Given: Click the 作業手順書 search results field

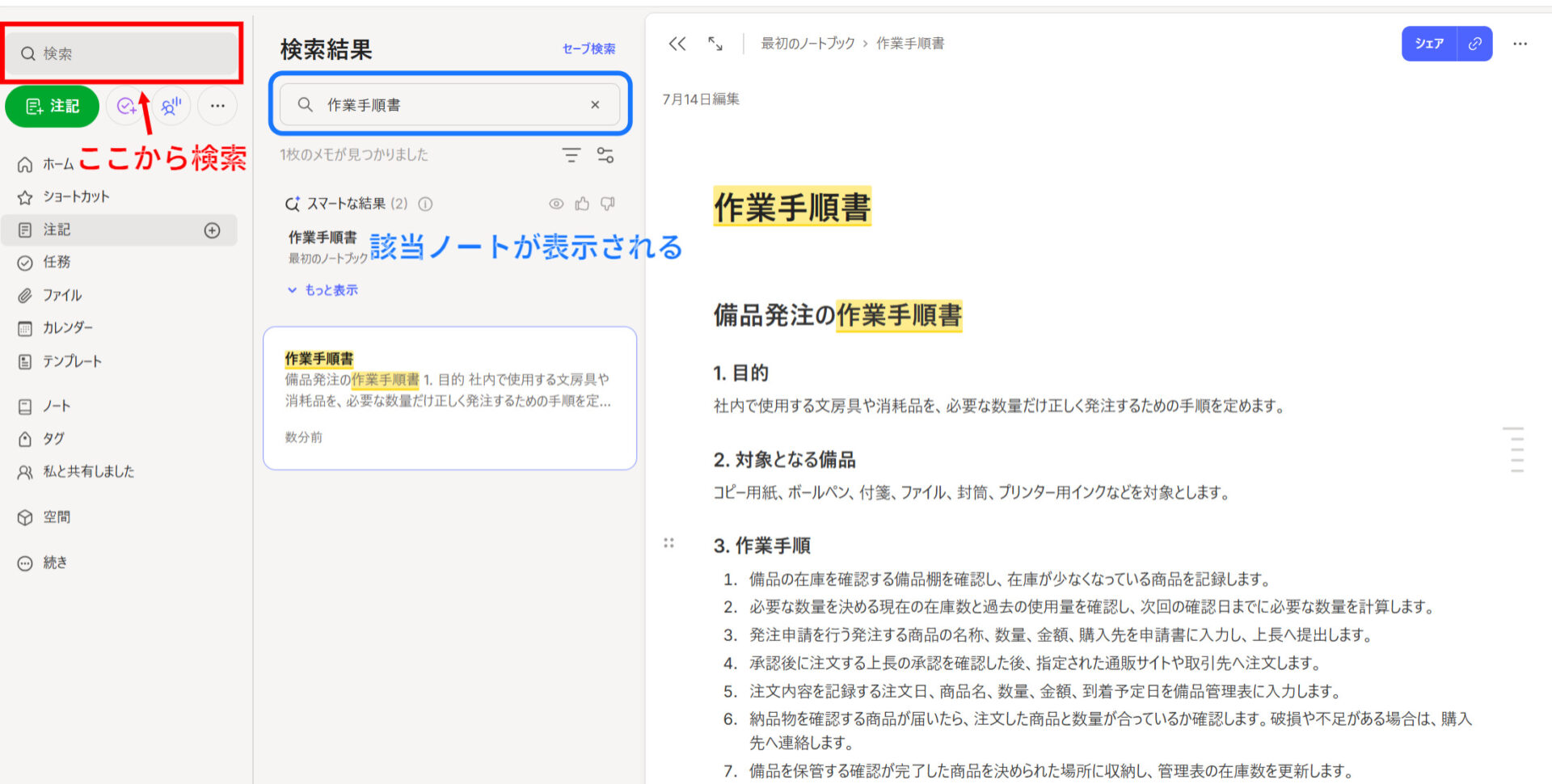Looking at the screenshot, I should [x=450, y=104].
